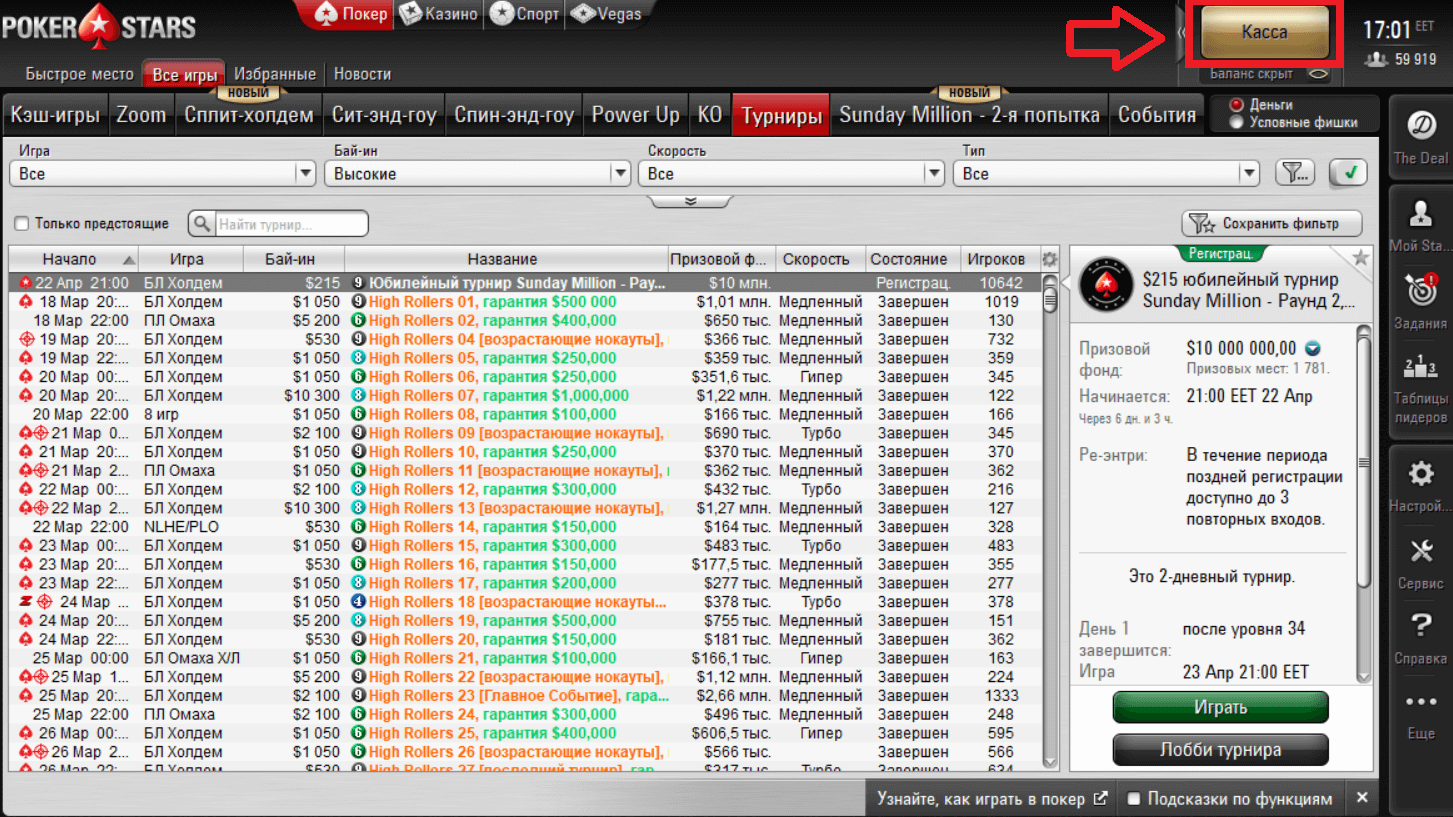Open The Deal from sidebar
The height and width of the screenshot is (817, 1453).
(1420, 135)
